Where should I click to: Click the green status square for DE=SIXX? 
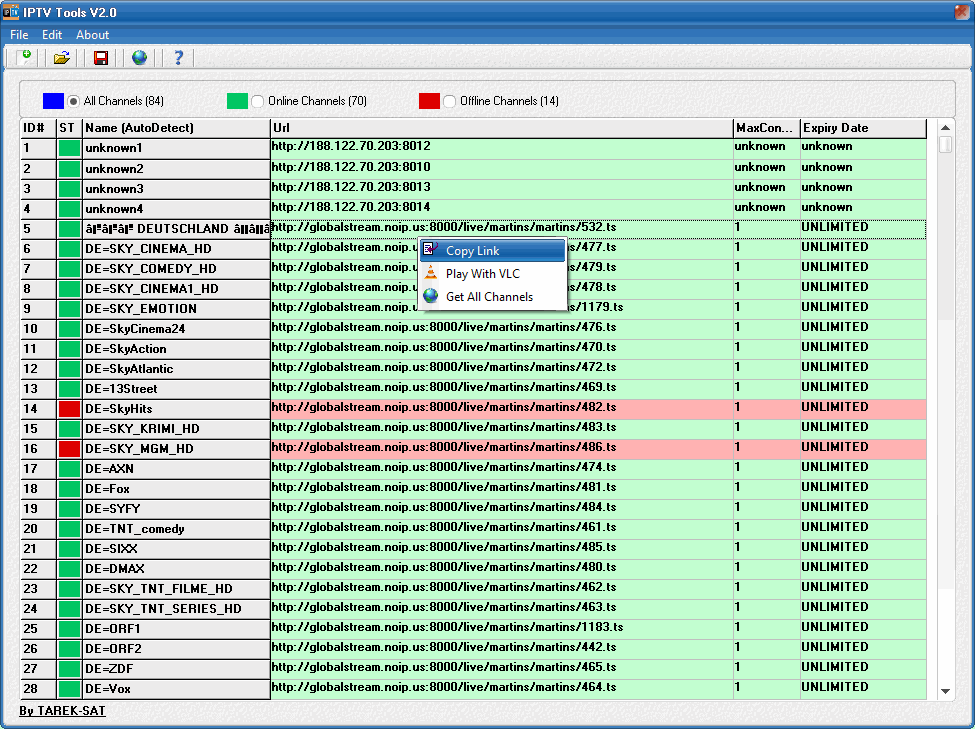(69, 549)
